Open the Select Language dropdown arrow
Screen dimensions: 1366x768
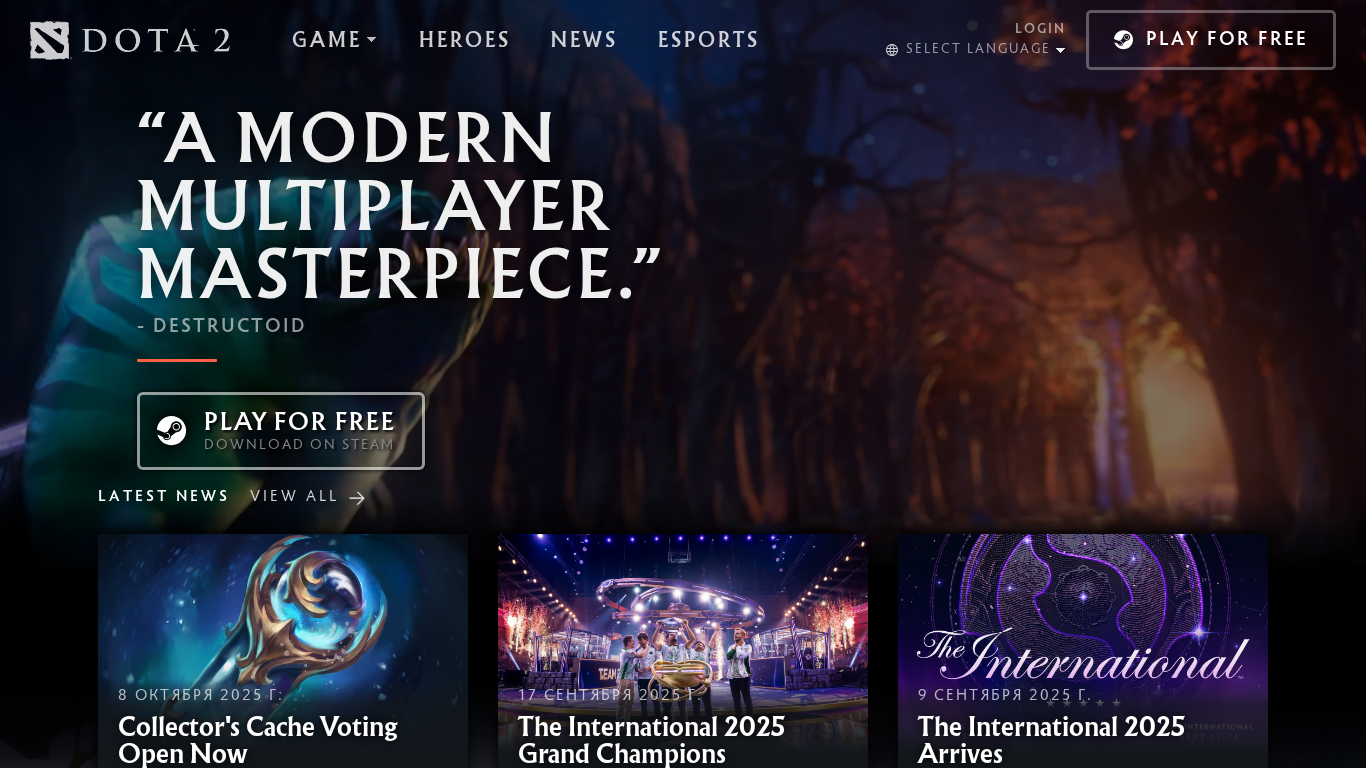[x=1060, y=50]
